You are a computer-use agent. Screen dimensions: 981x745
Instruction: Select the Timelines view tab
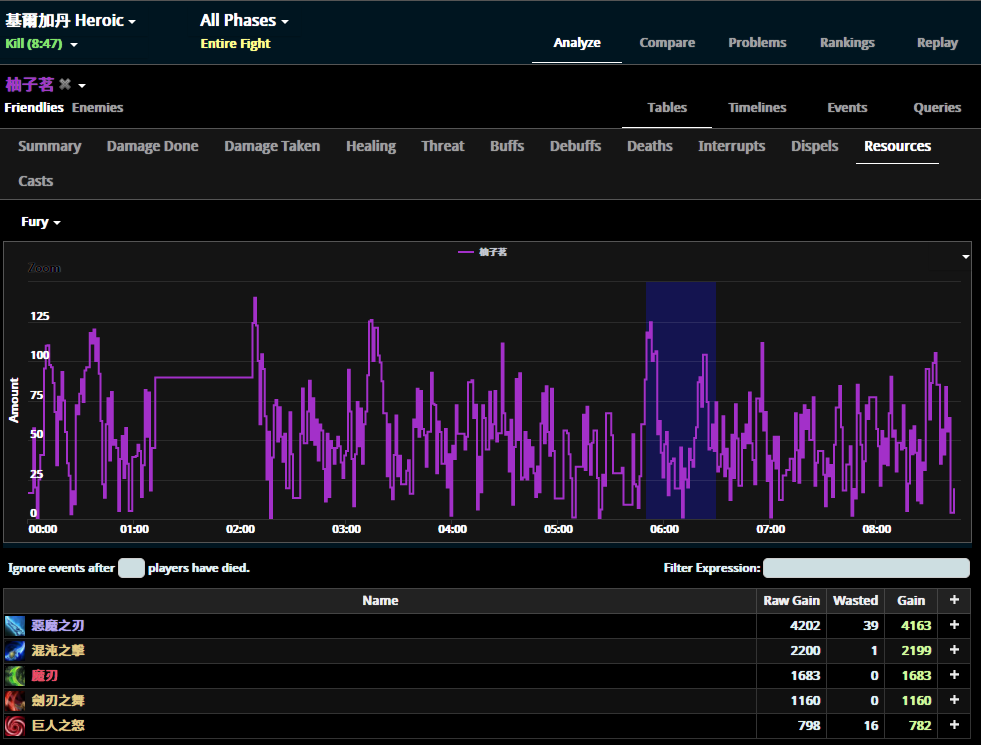pyautogui.click(x=757, y=108)
